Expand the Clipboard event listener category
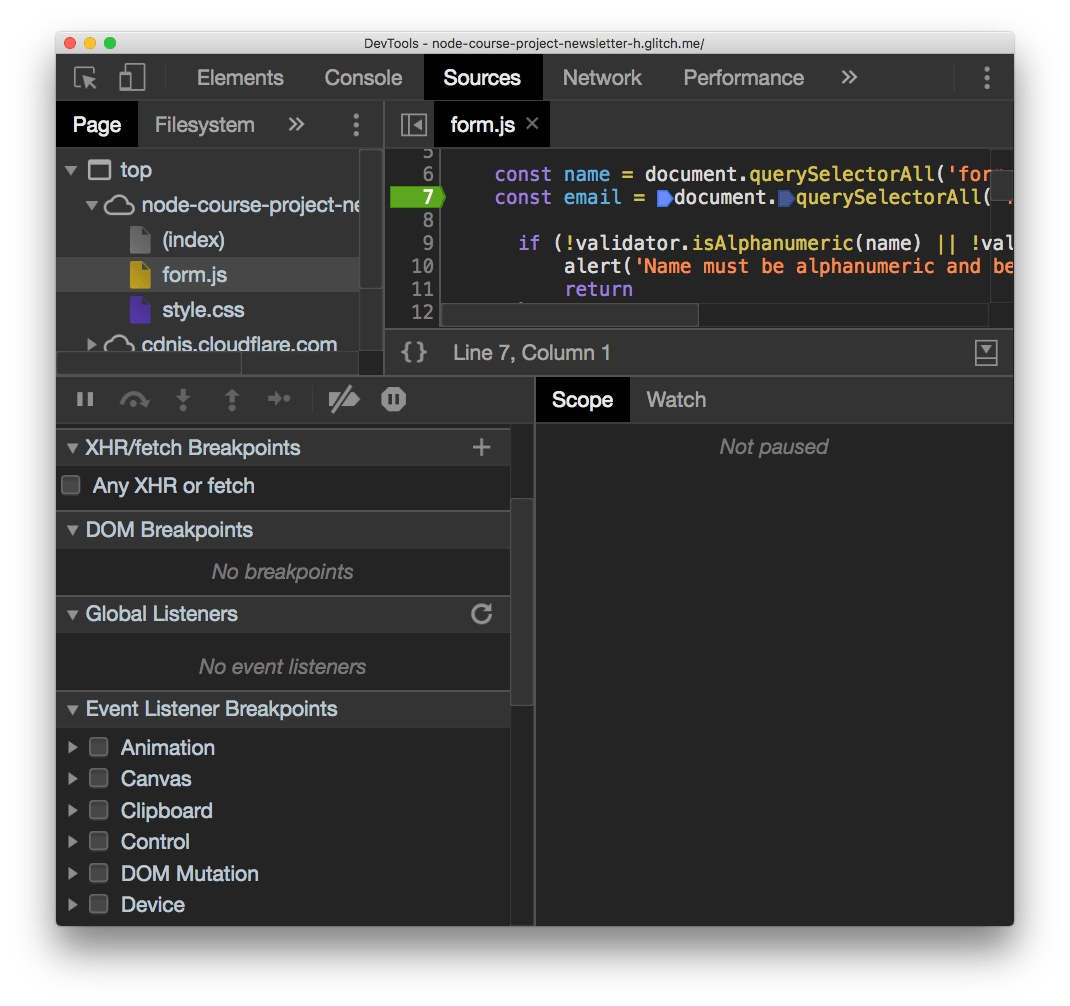This screenshot has height=1006, width=1070. click(71, 810)
